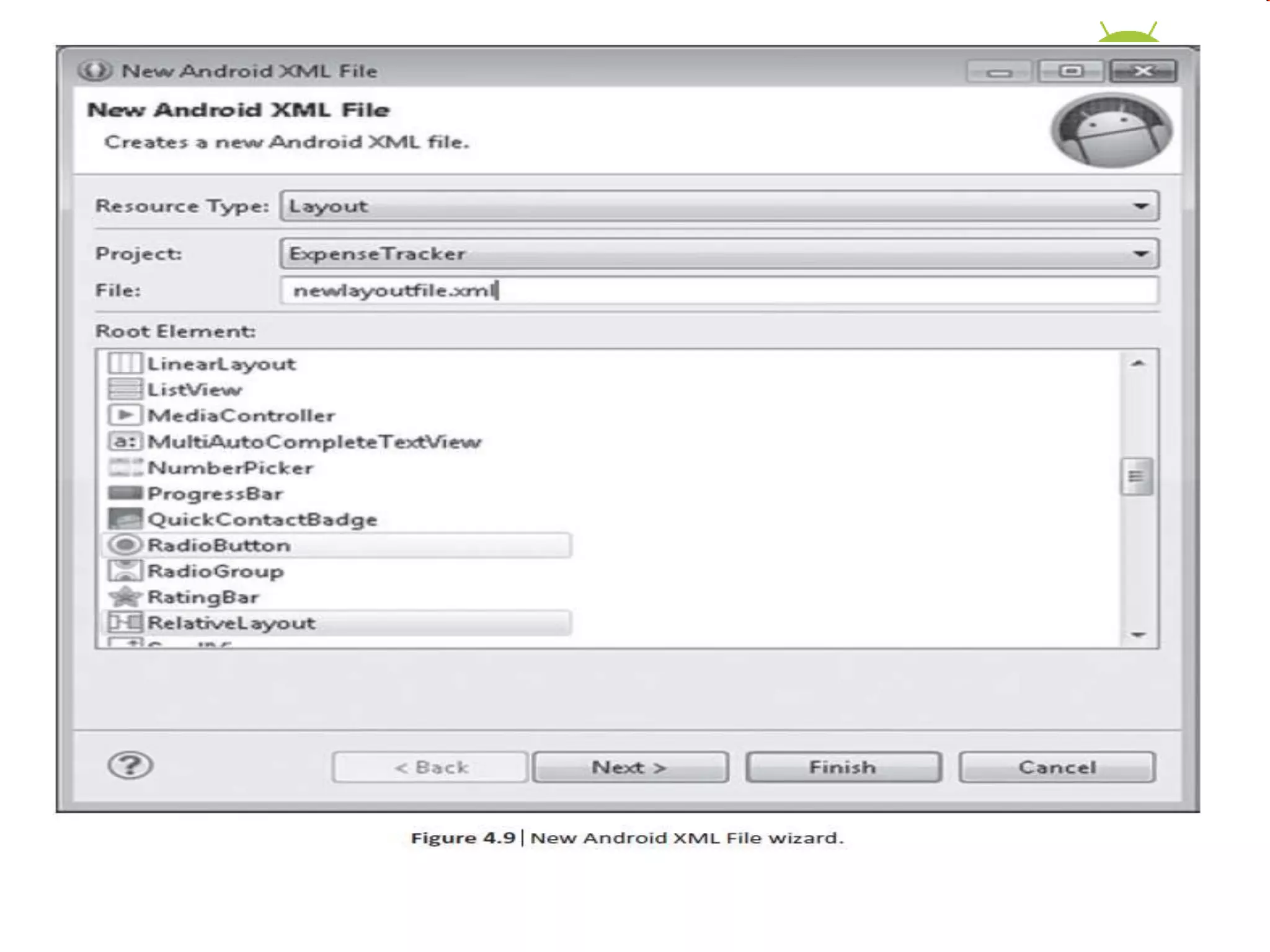
Task: Pick RelativeLayout from the root list
Action: coord(231,623)
